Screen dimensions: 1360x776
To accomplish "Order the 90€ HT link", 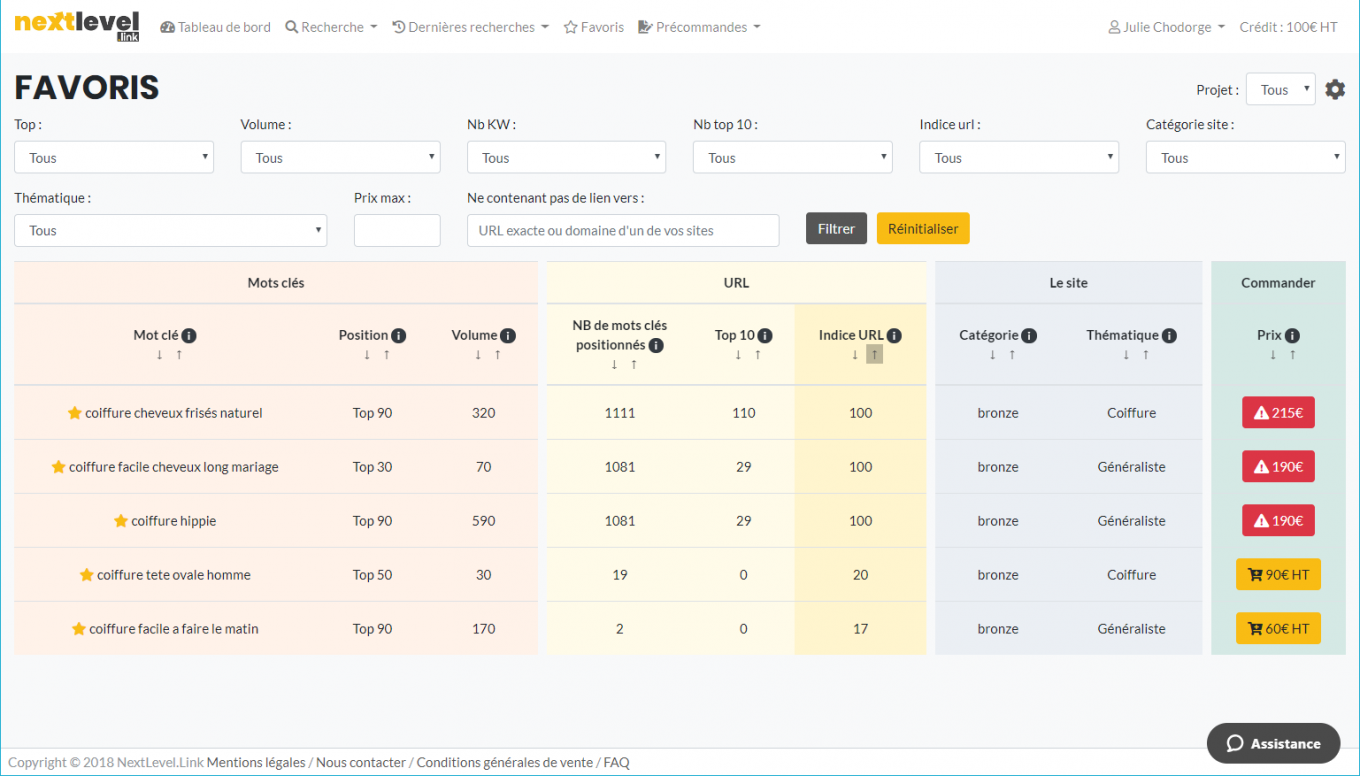I will pyautogui.click(x=1278, y=574).
